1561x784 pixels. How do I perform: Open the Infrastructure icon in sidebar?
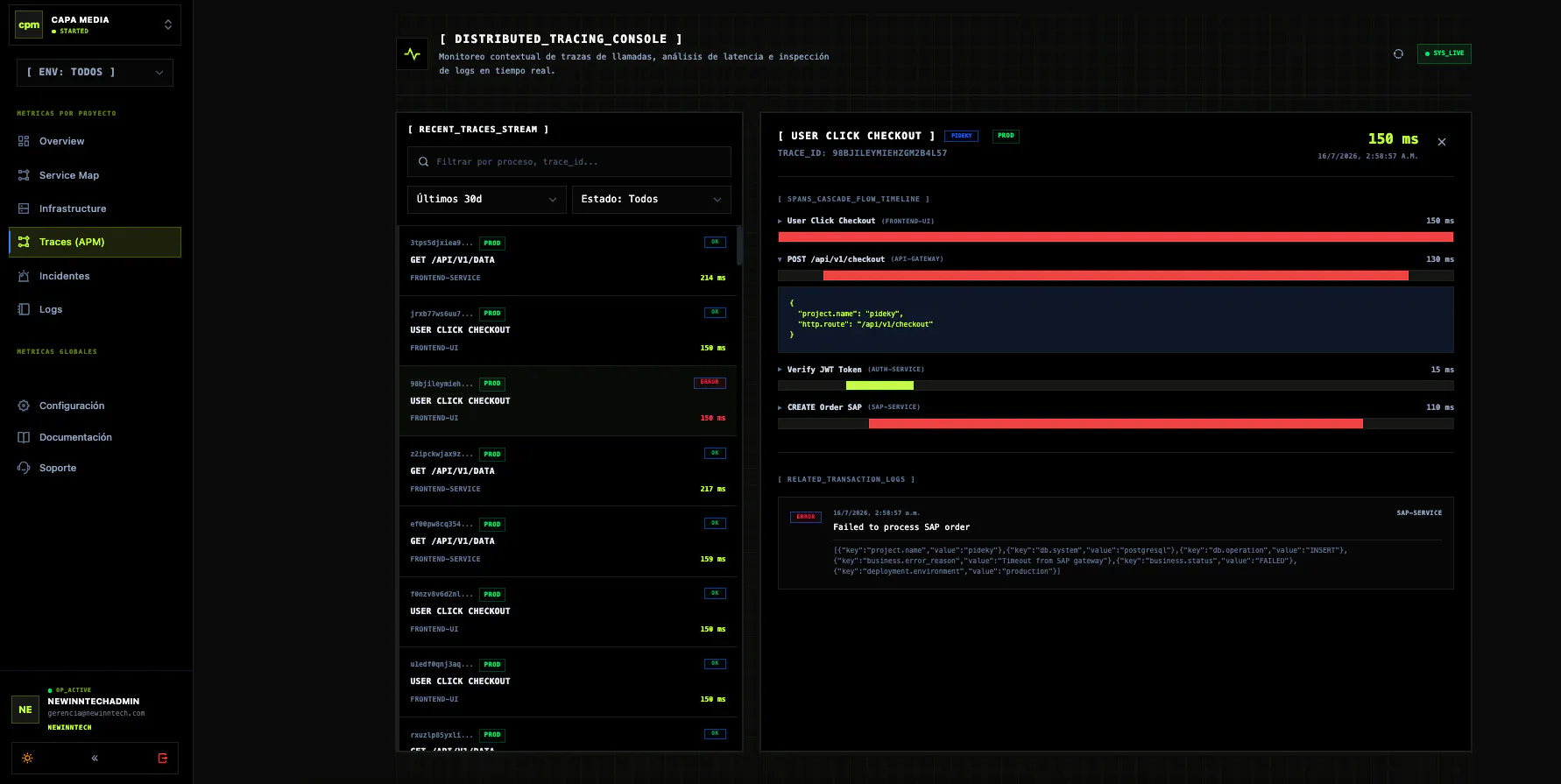tap(24, 208)
